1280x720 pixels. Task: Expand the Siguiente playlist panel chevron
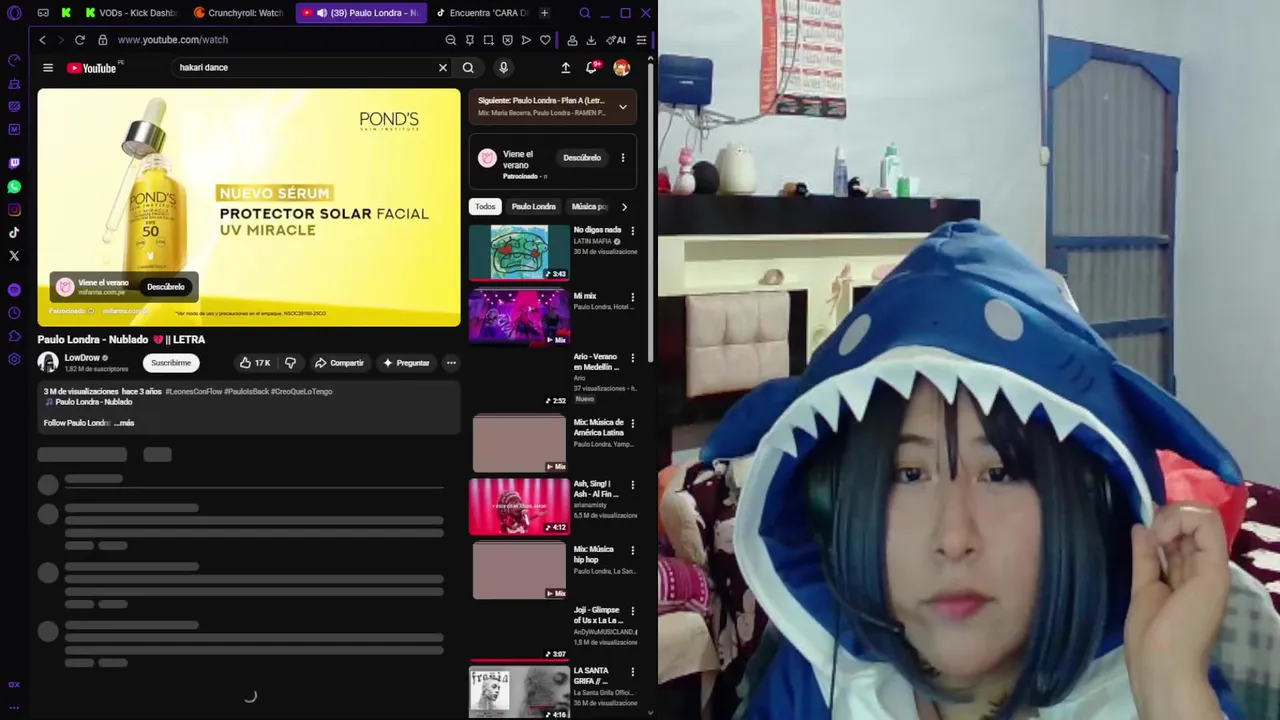pos(623,107)
